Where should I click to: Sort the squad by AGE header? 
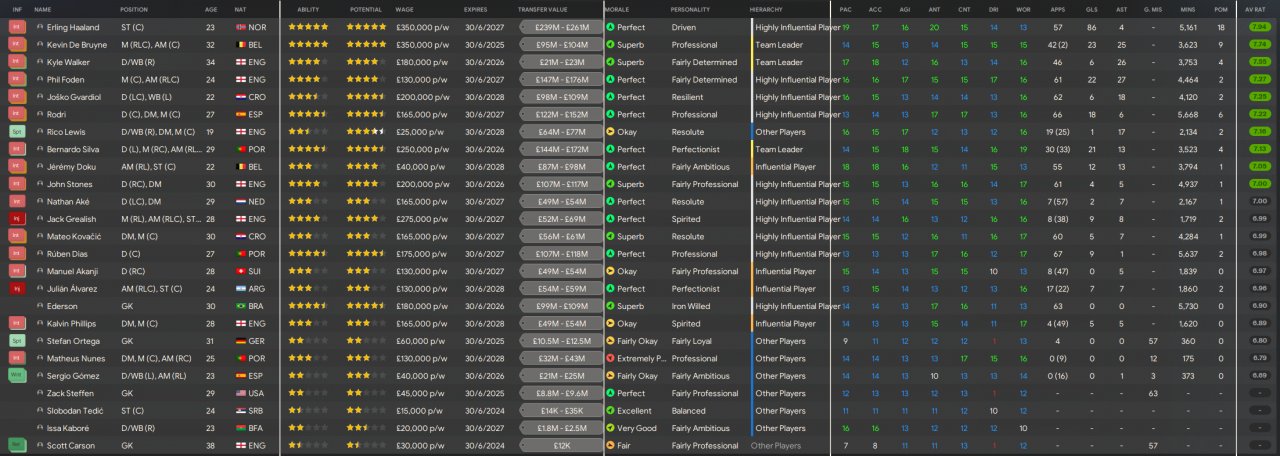(x=211, y=9)
